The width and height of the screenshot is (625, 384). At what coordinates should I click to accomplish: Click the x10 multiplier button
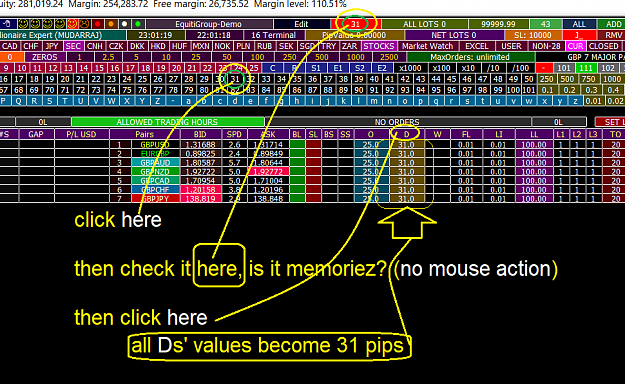click(x=468, y=68)
